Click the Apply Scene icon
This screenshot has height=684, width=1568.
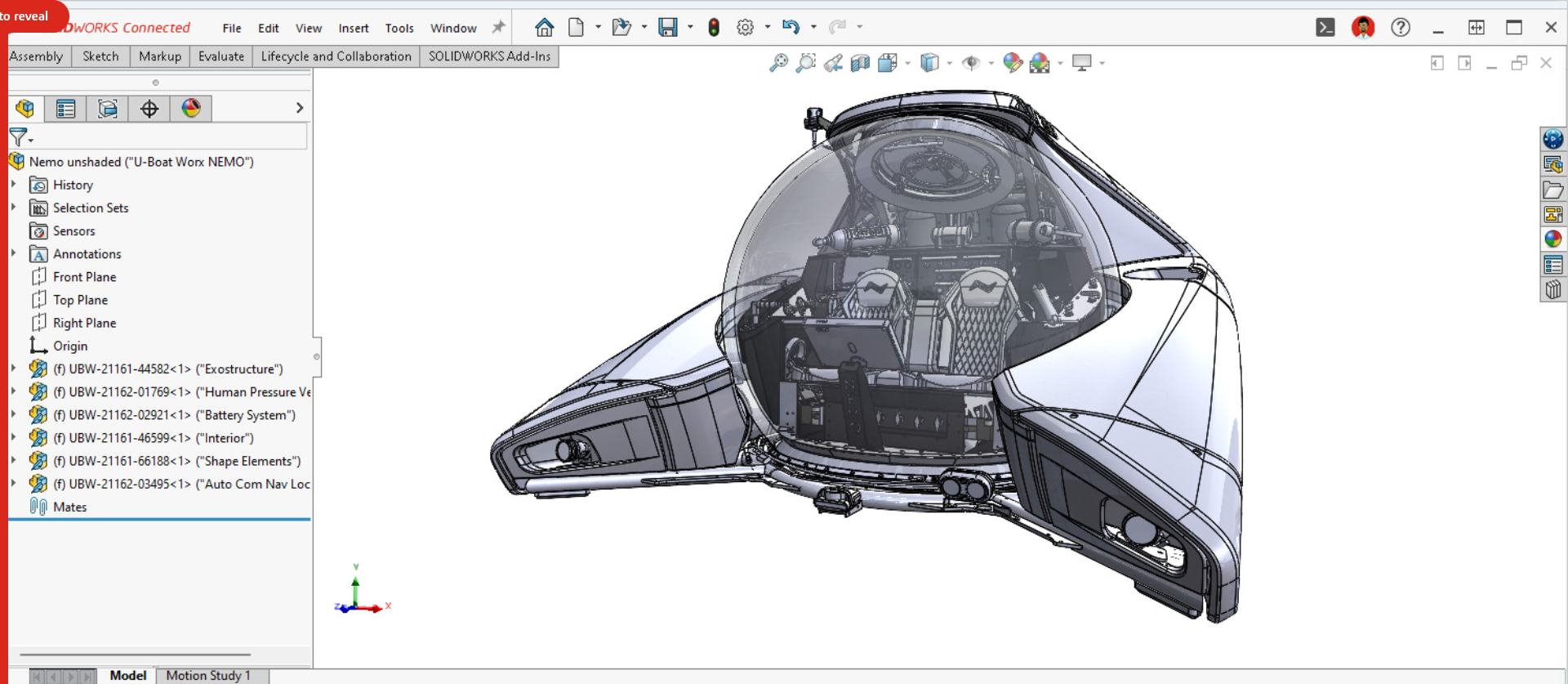click(1040, 63)
